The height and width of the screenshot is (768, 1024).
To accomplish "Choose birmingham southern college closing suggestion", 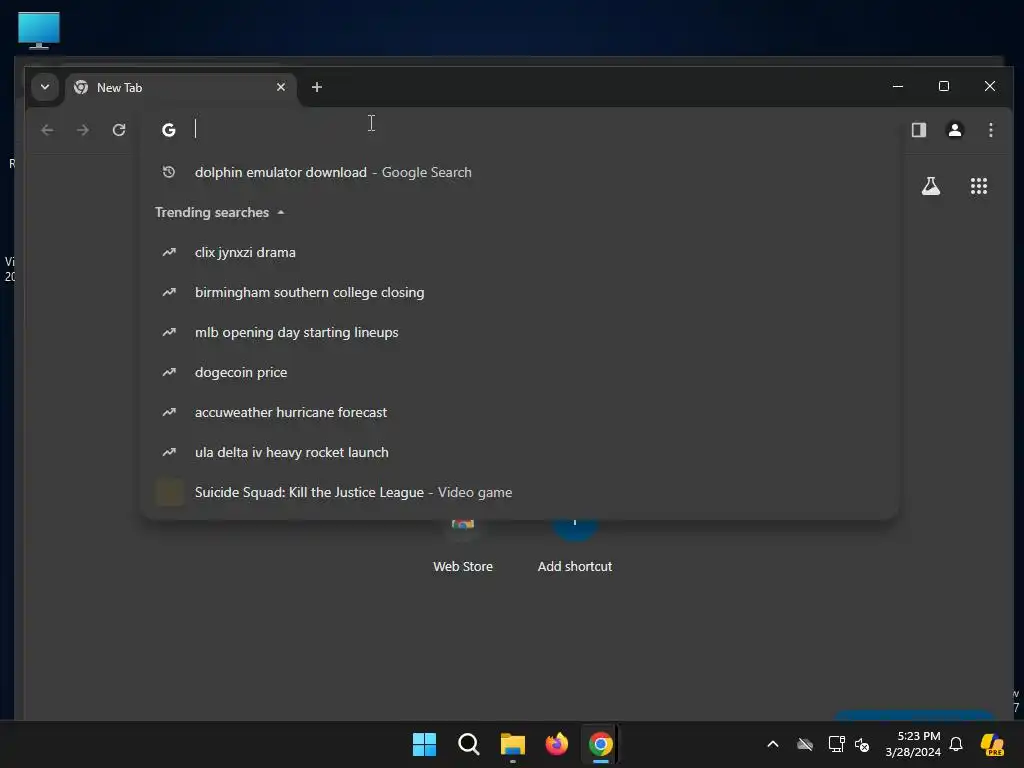I will (x=519, y=293).
